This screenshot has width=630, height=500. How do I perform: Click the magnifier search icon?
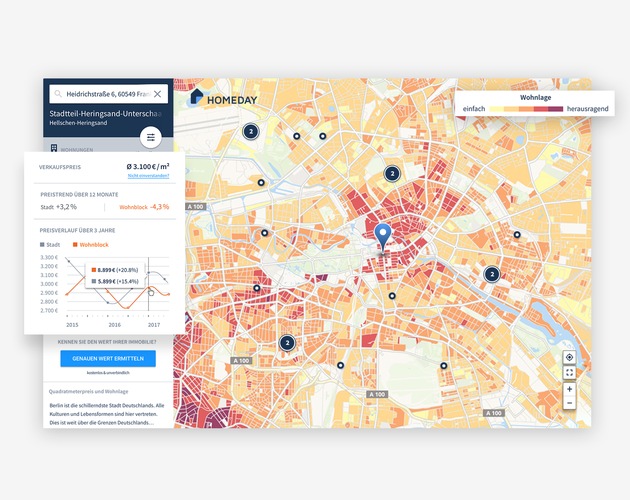58,94
